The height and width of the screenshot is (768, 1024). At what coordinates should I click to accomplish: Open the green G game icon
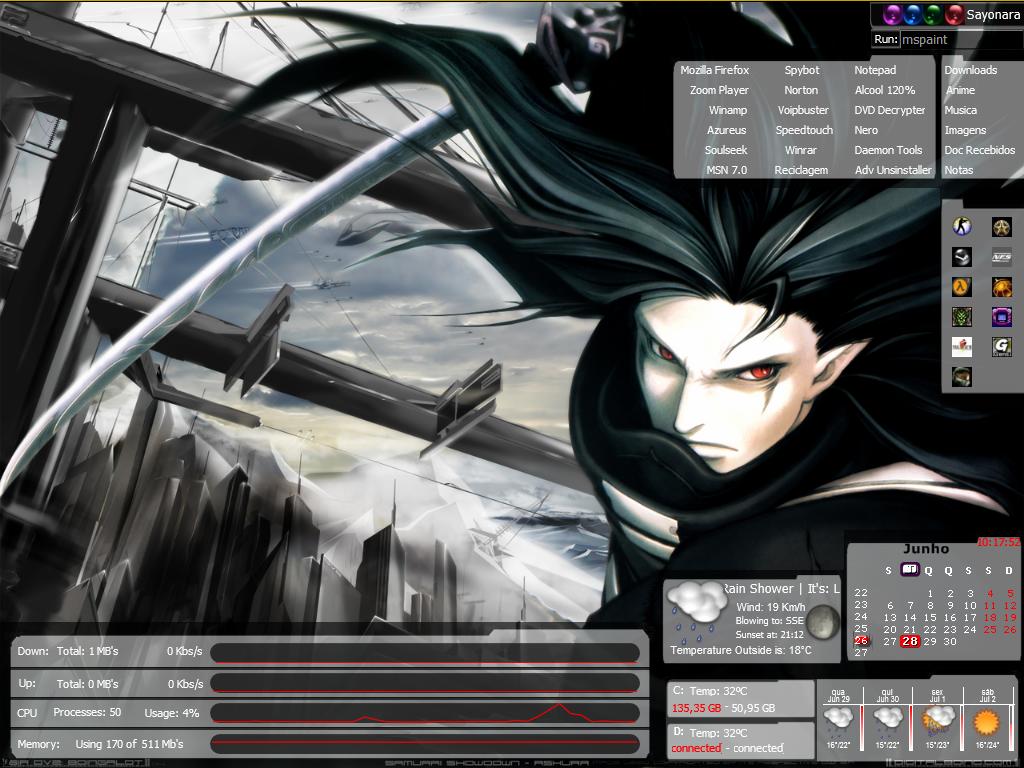(x=1002, y=347)
